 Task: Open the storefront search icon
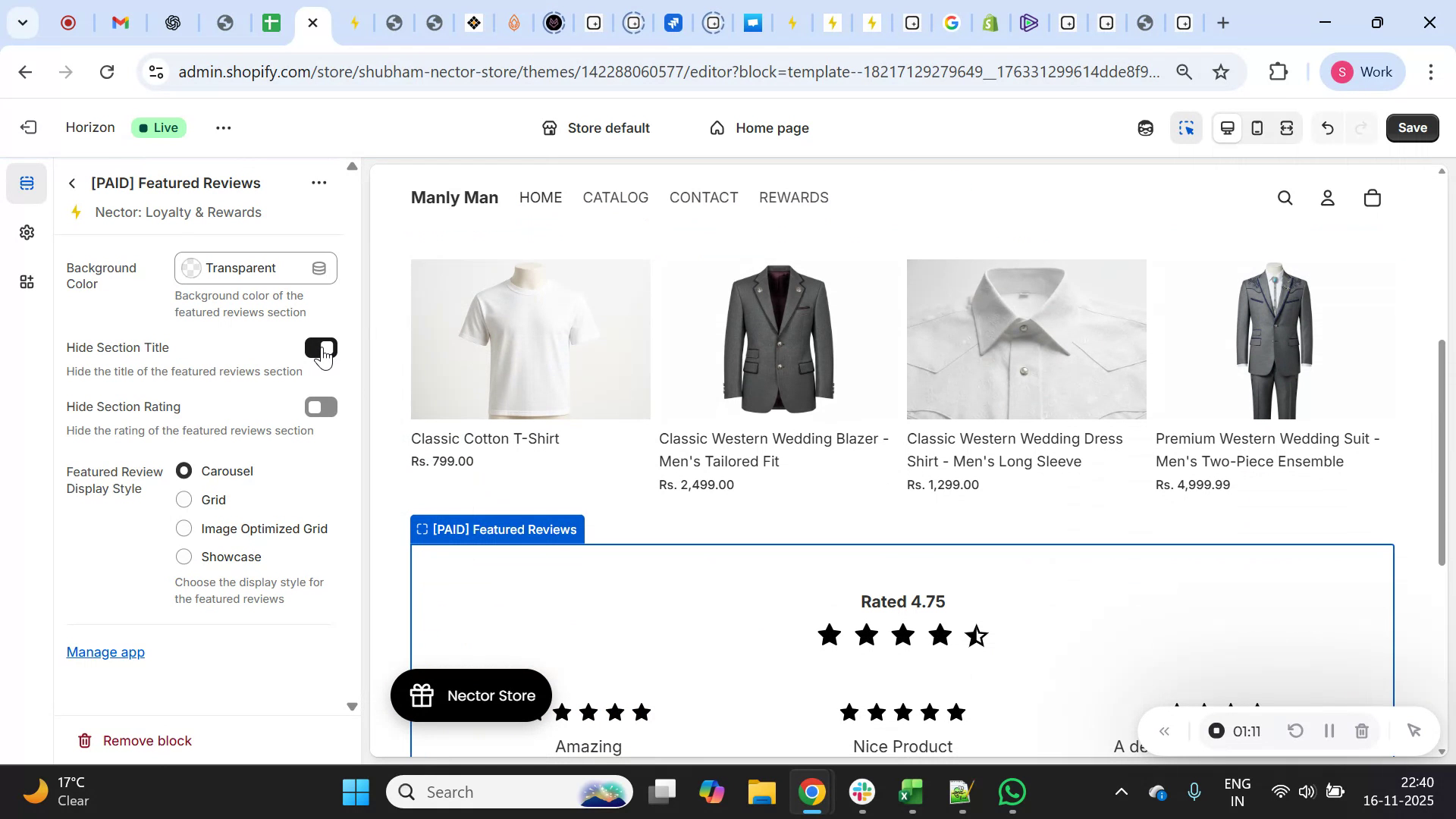coord(1285,197)
